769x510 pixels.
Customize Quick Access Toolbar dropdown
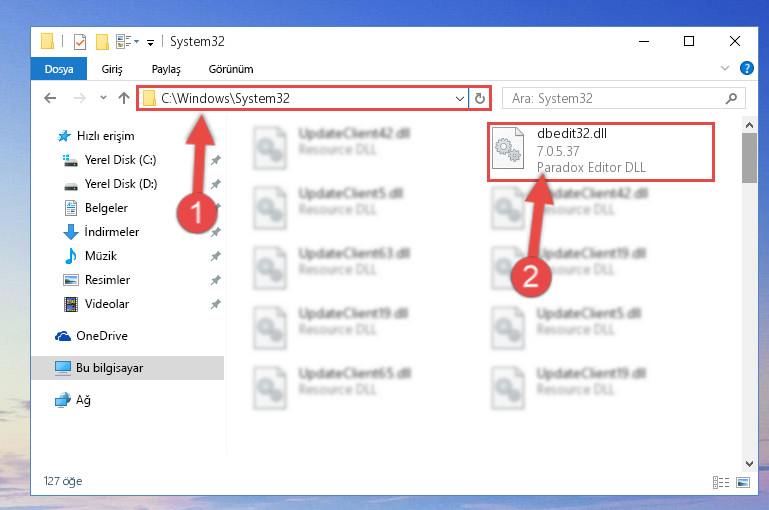[x=151, y=43]
